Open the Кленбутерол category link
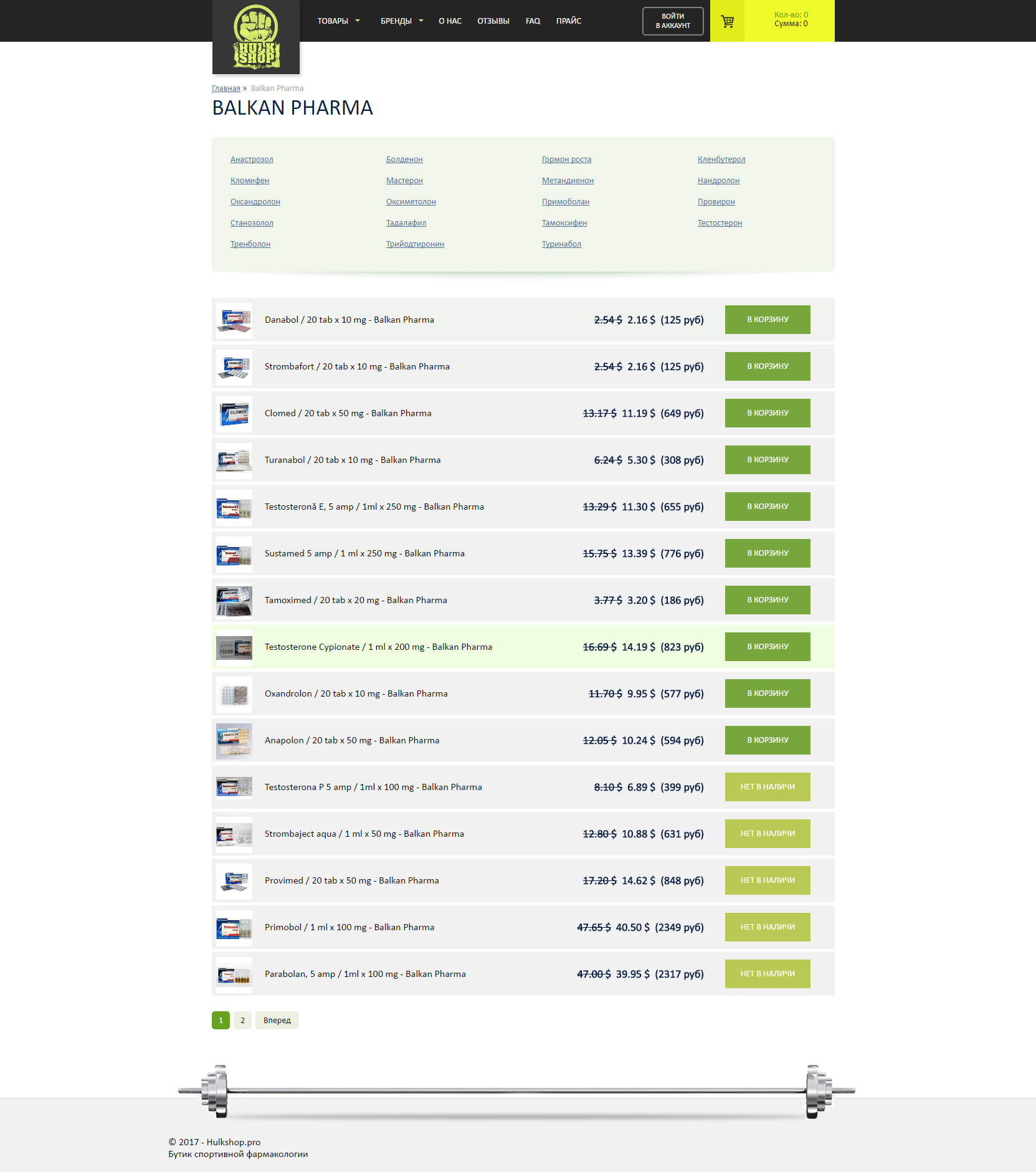The image size is (1036, 1172). coord(721,160)
